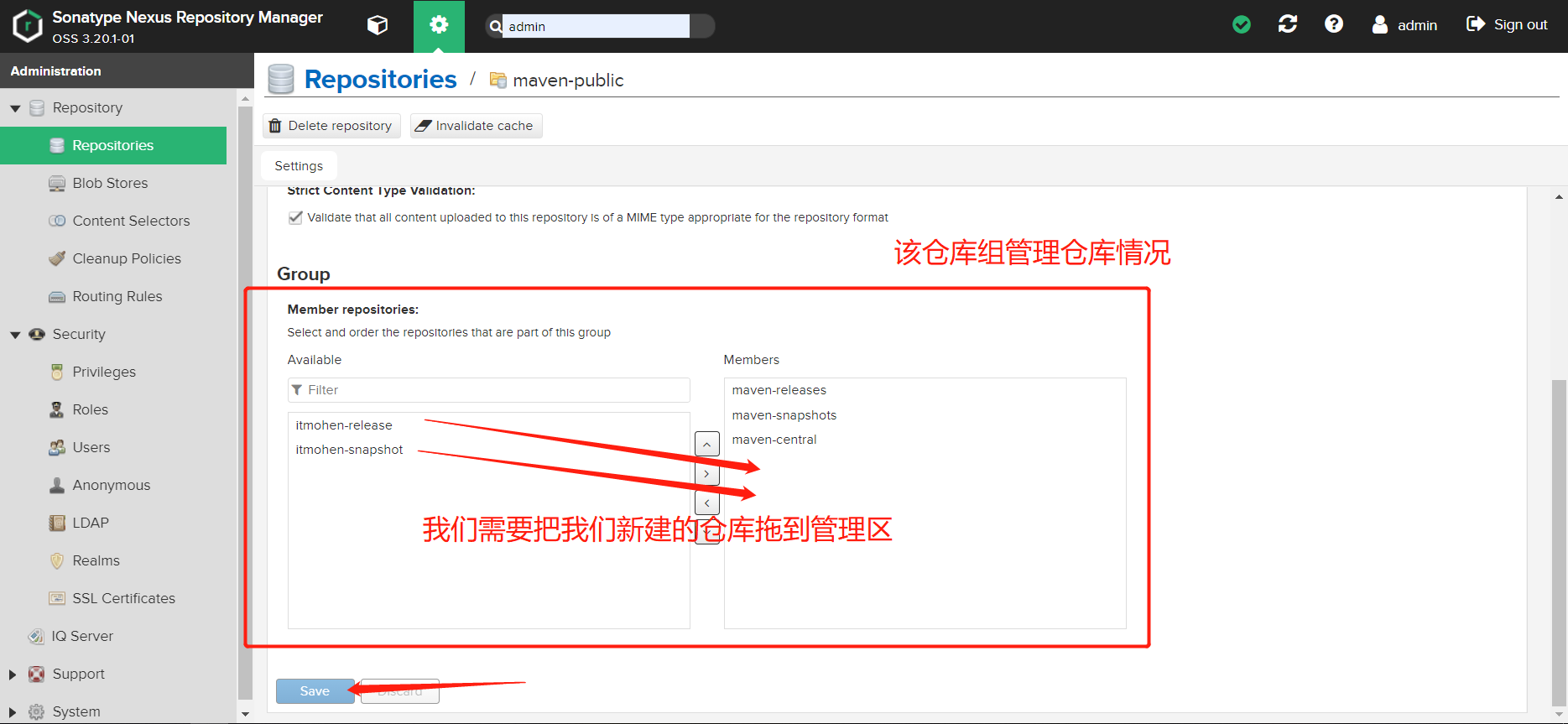Click the settings panel scrollbar up arrow

1559,197
